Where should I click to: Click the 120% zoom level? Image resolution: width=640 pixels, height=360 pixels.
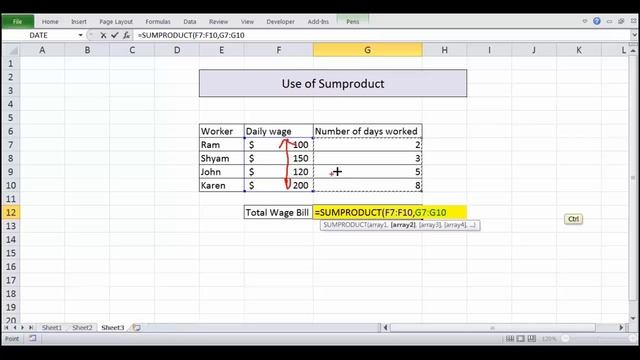549,339
